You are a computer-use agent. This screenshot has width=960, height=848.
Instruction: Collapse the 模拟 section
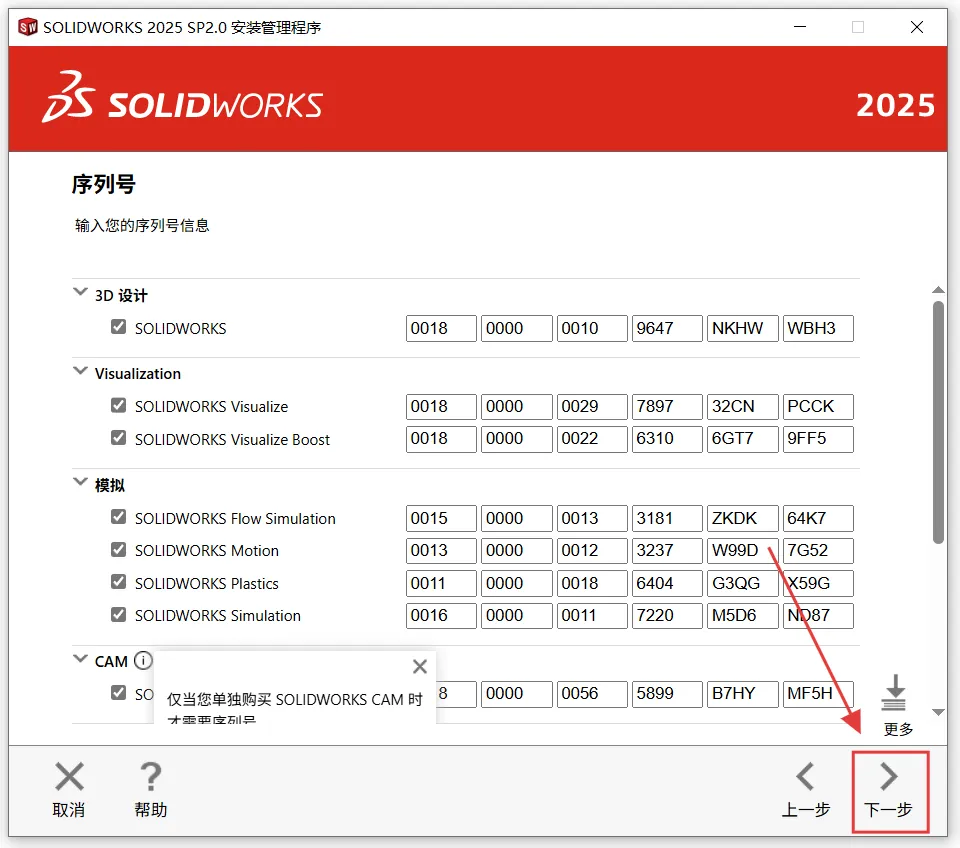(x=80, y=482)
